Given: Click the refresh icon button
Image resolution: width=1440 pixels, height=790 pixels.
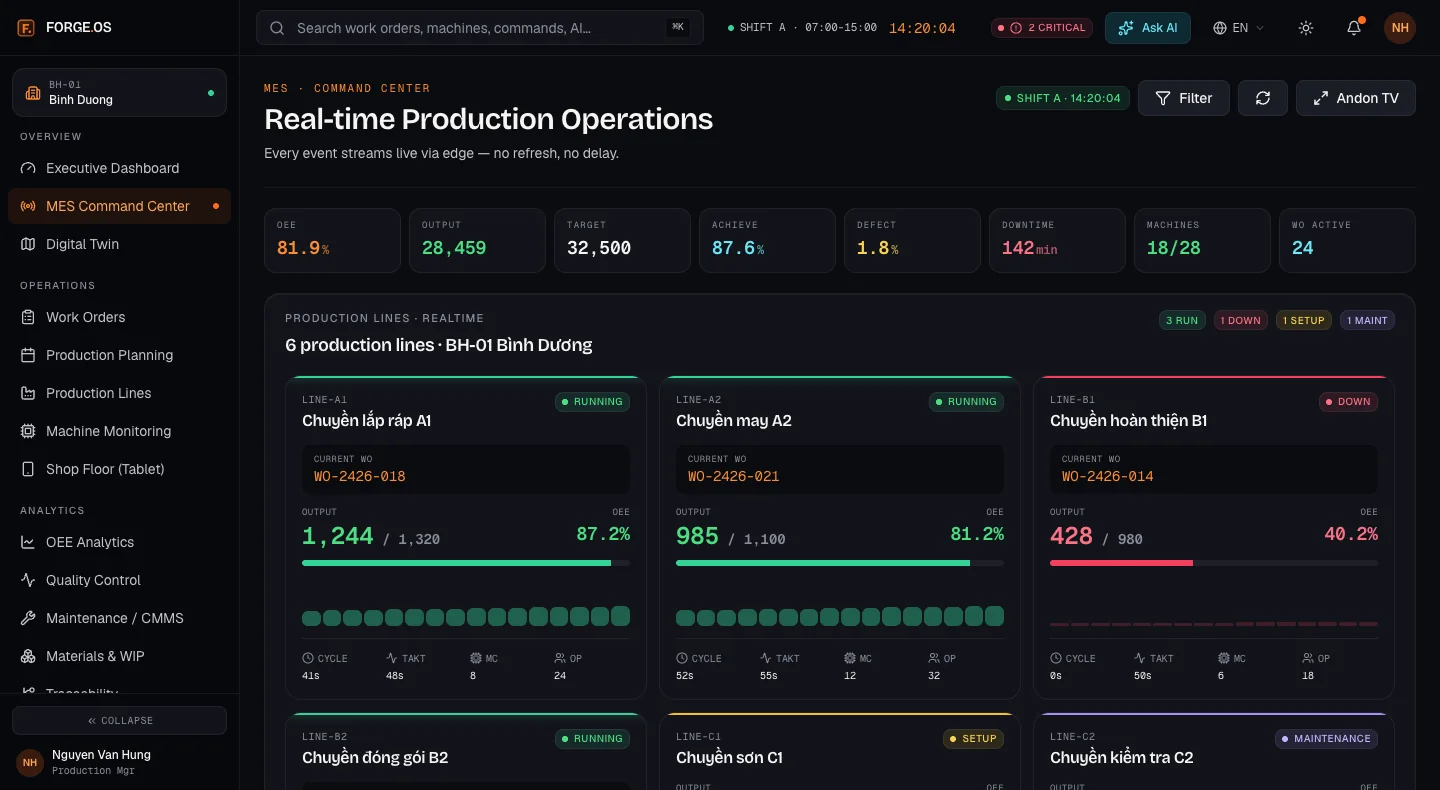Looking at the screenshot, I should point(1263,98).
